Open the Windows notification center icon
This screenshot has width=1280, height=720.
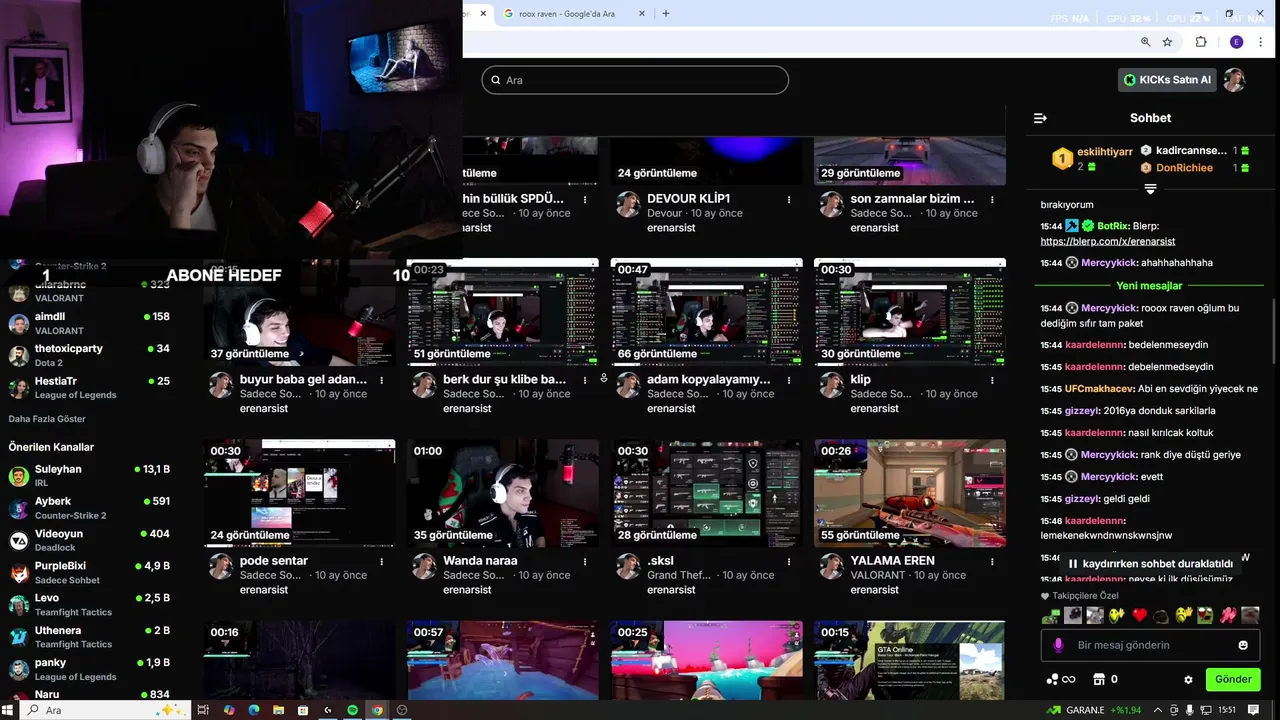click(x=1254, y=710)
